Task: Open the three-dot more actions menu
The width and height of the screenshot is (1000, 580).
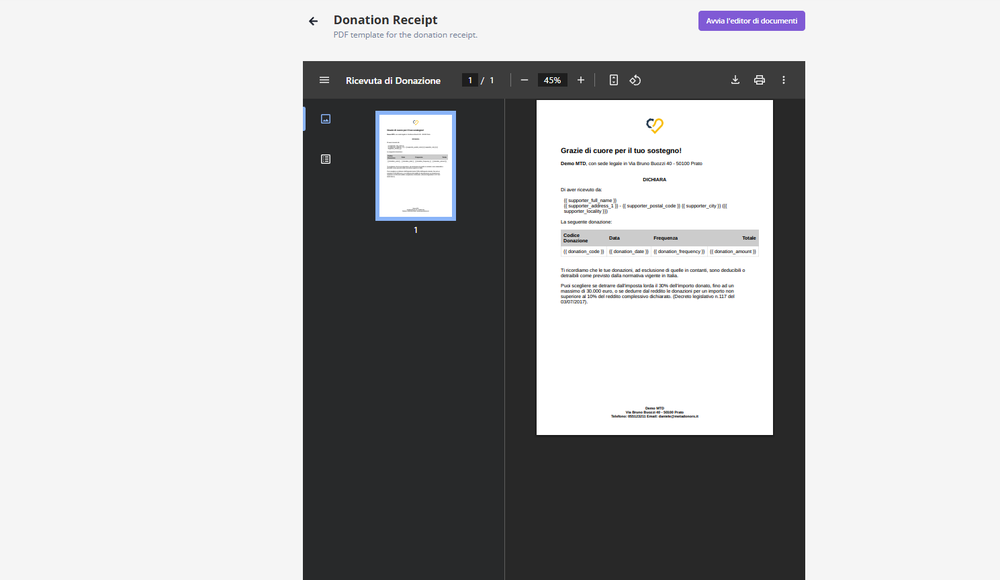Action: 783,80
